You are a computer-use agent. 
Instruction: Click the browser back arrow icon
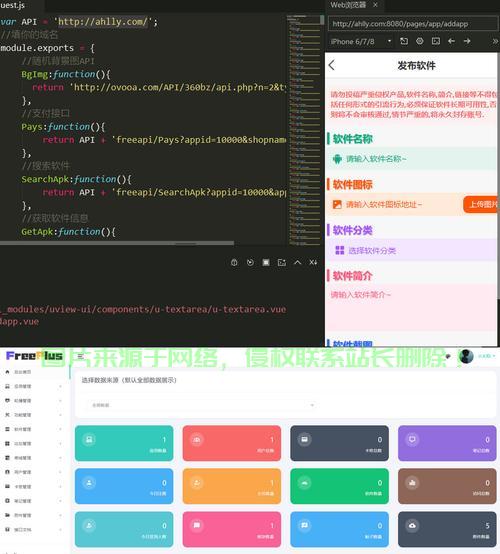pos(451,41)
